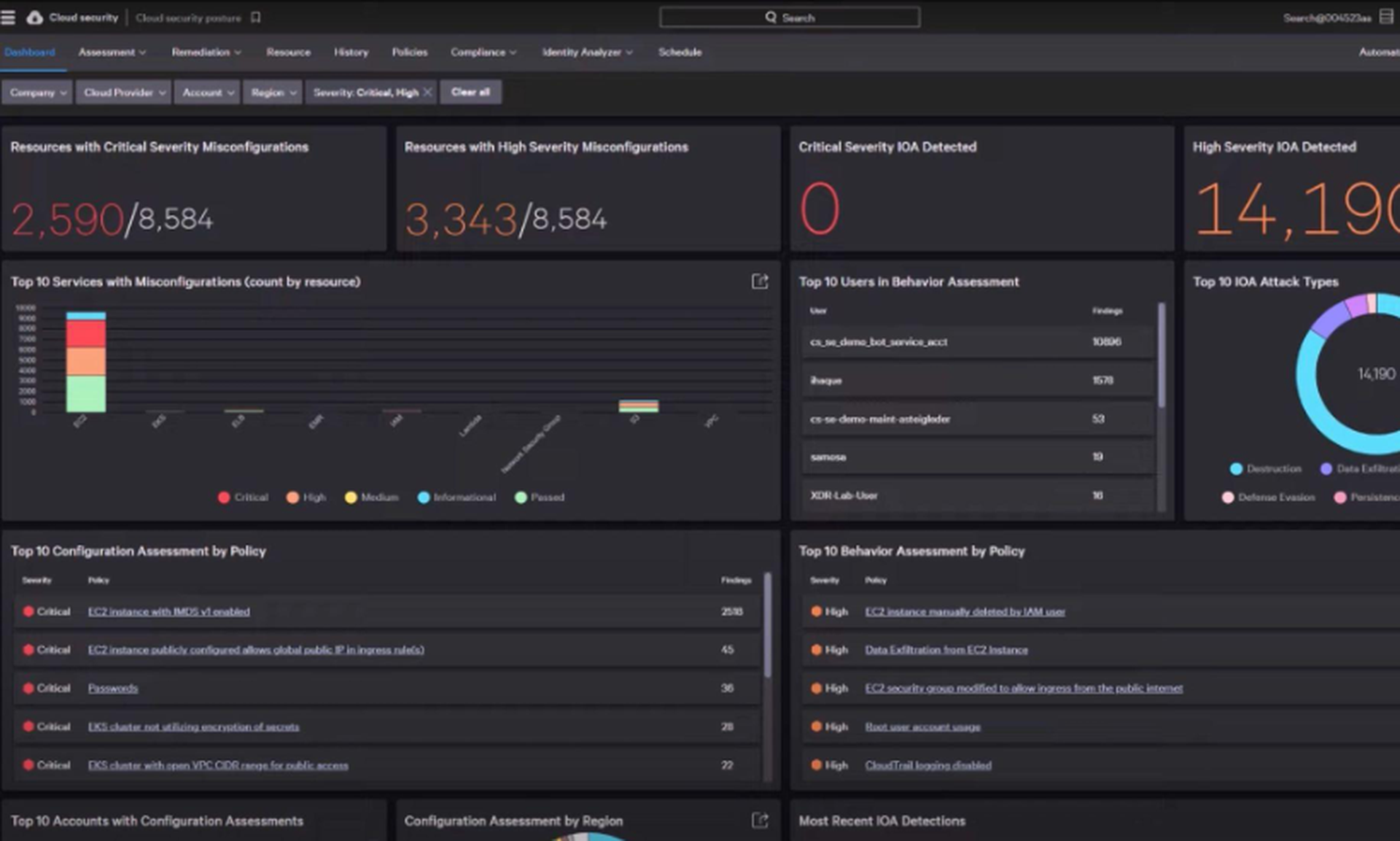Open the Account filter dropdown

point(207,93)
